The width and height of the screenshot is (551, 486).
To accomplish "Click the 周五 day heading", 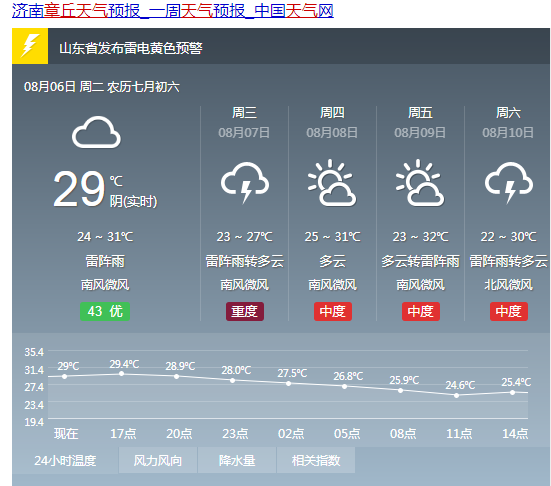I will (420, 113).
